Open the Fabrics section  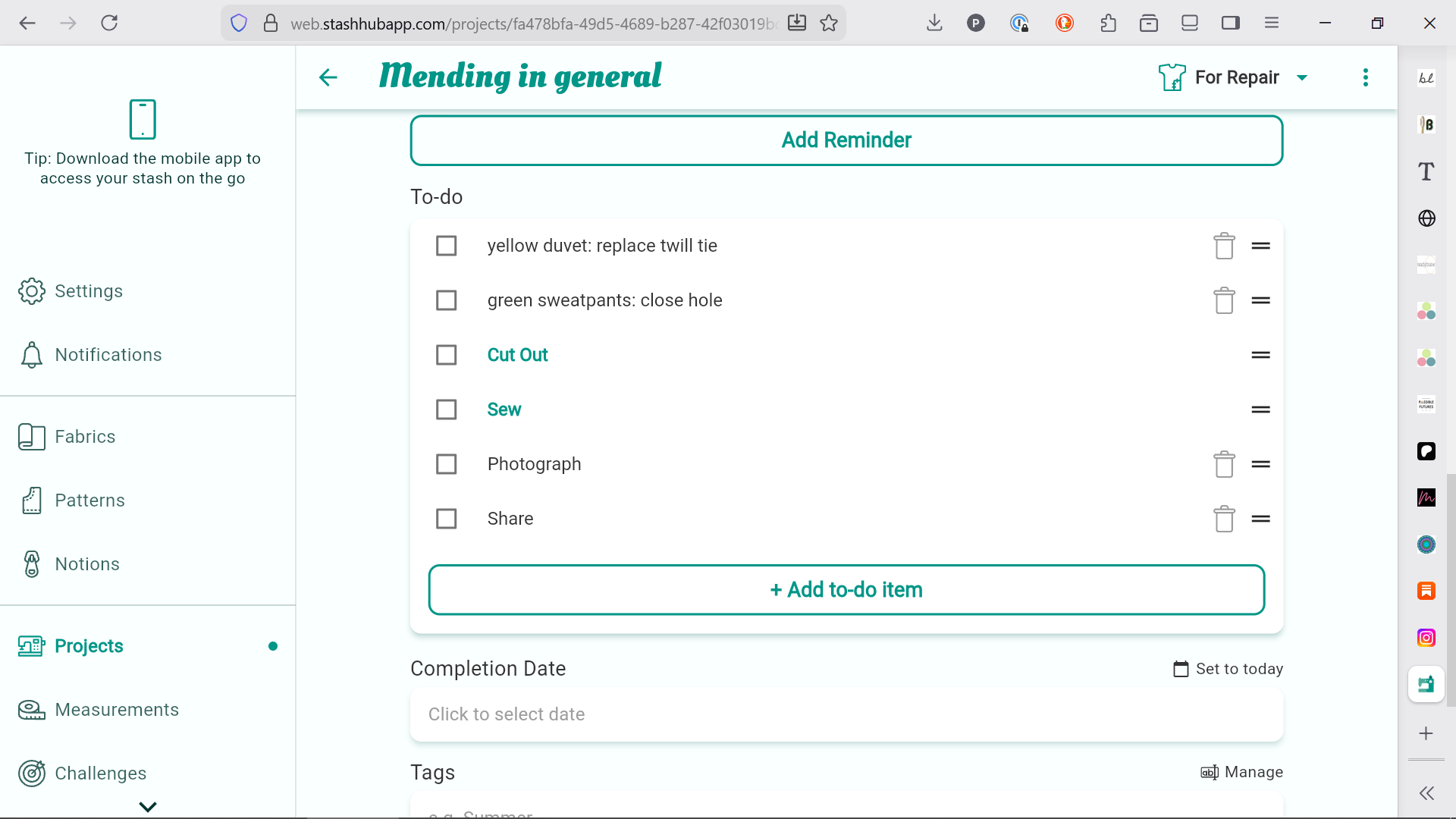pos(85,437)
